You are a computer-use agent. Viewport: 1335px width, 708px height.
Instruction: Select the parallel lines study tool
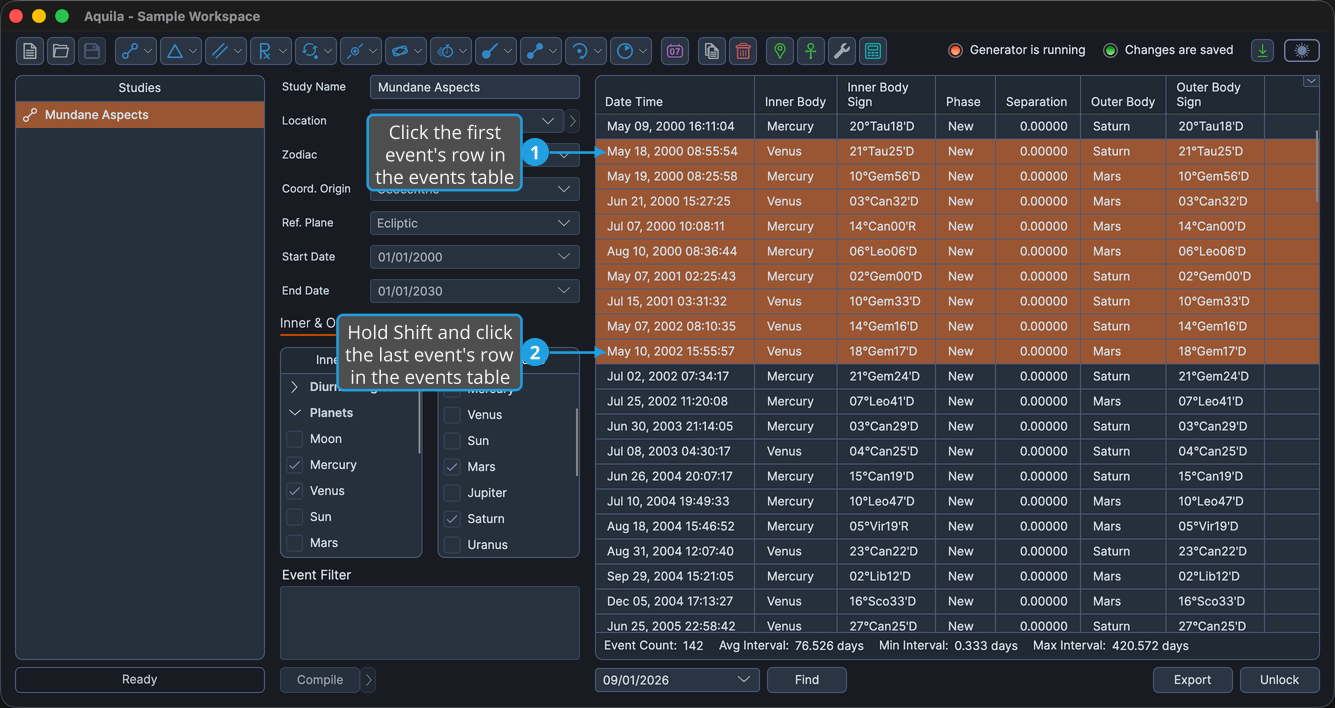click(x=226, y=51)
